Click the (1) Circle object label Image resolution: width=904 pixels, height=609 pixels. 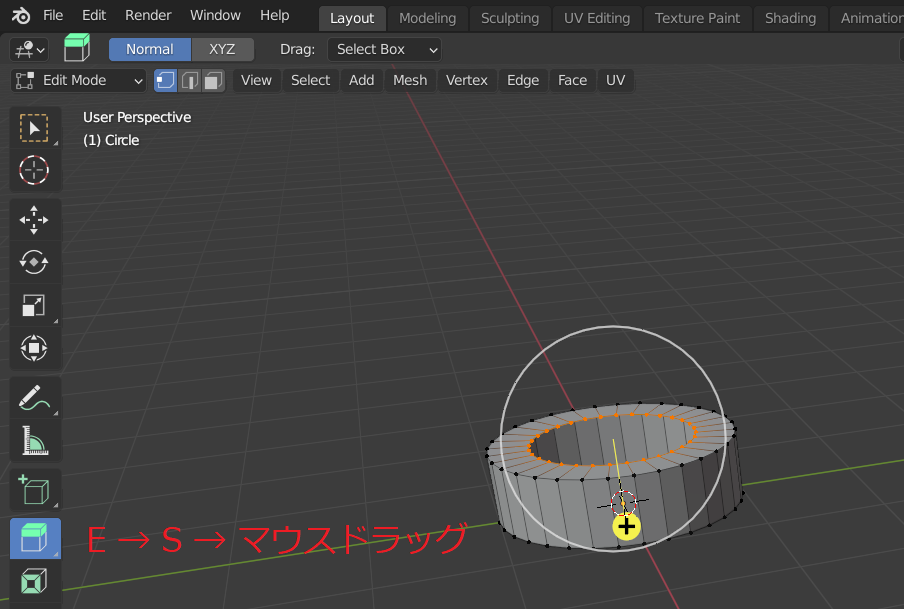point(111,141)
